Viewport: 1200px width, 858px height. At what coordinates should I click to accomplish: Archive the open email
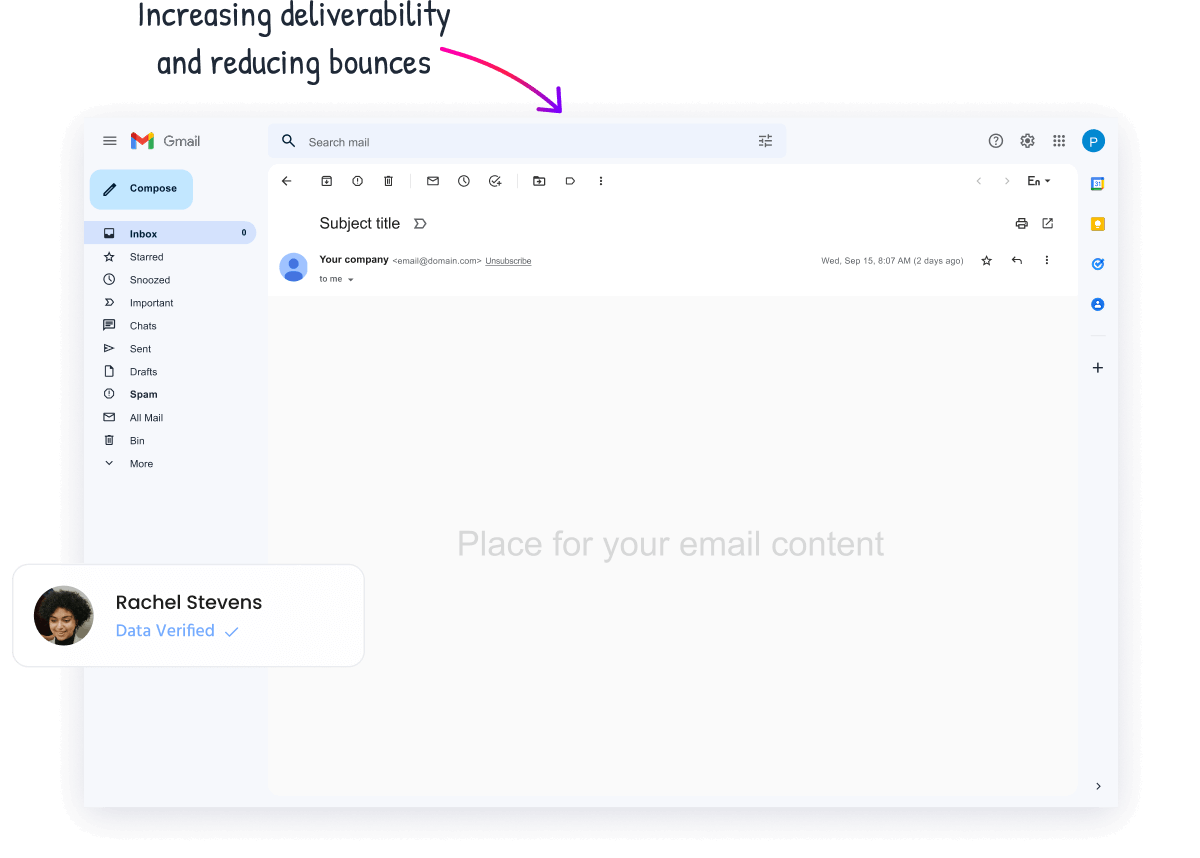click(326, 181)
